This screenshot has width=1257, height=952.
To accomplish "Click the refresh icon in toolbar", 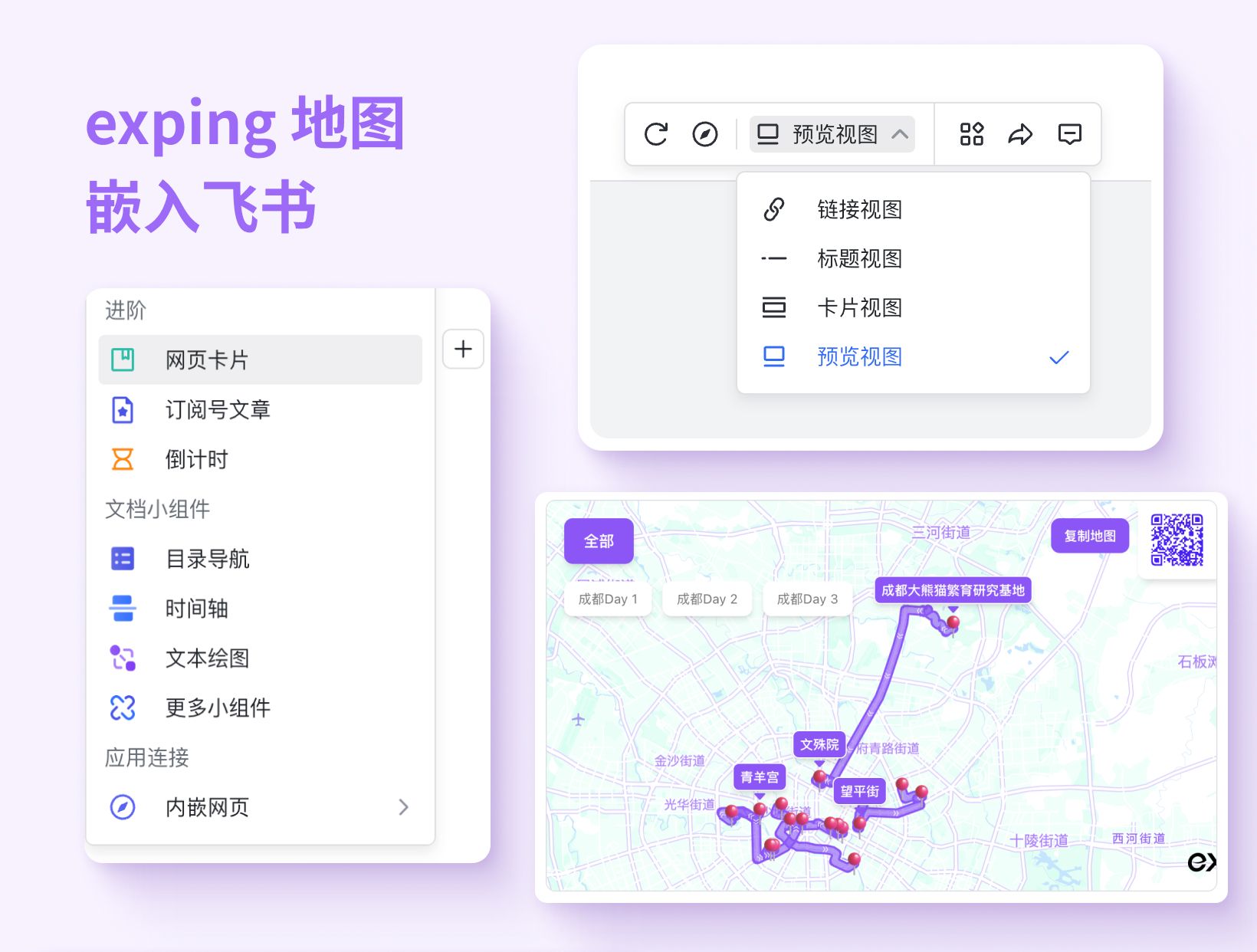I will coord(656,134).
